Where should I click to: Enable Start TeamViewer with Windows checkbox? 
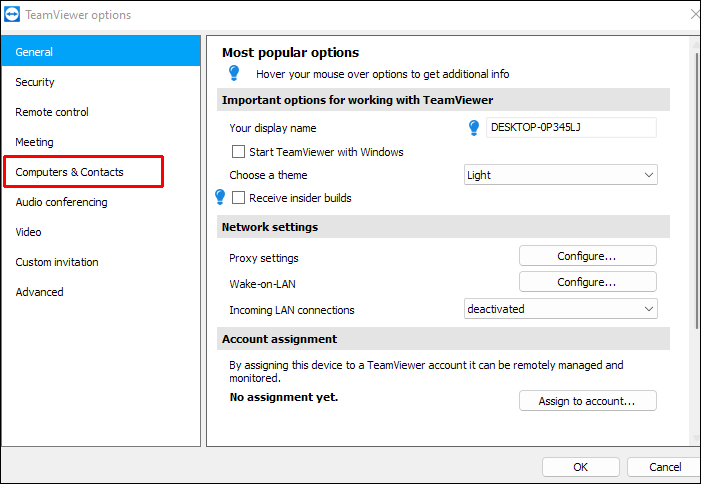[238, 152]
